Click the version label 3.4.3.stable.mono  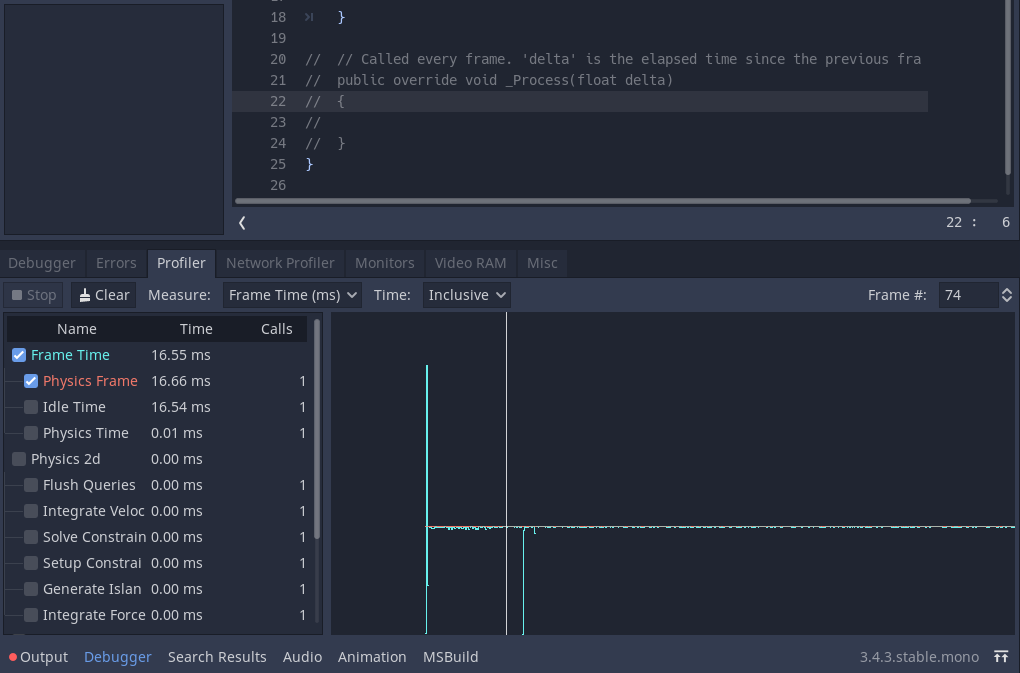point(919,657)
